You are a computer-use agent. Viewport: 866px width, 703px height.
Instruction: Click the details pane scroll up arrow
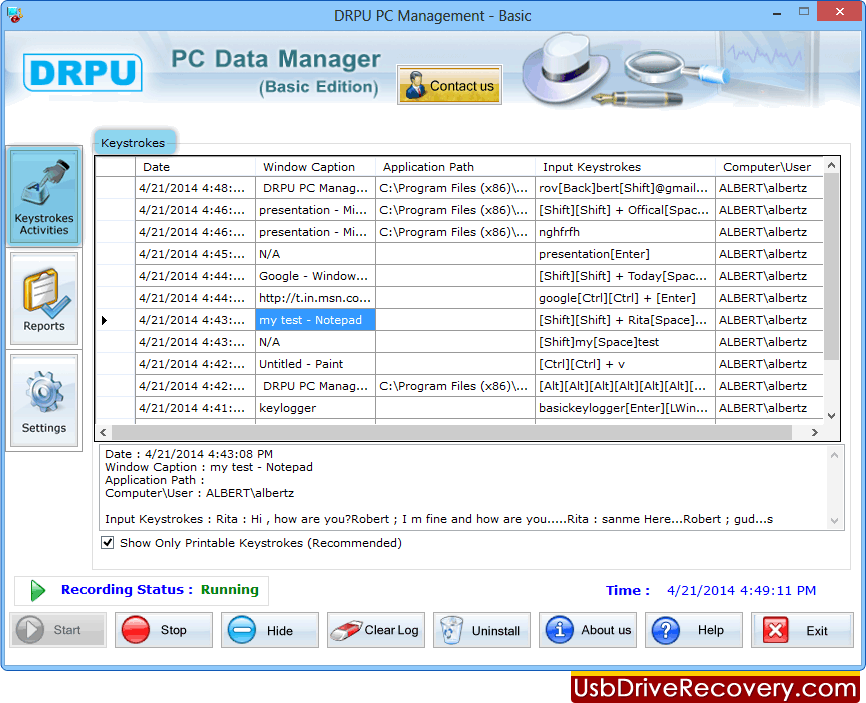pyautogui.click(x=835, y=455)
